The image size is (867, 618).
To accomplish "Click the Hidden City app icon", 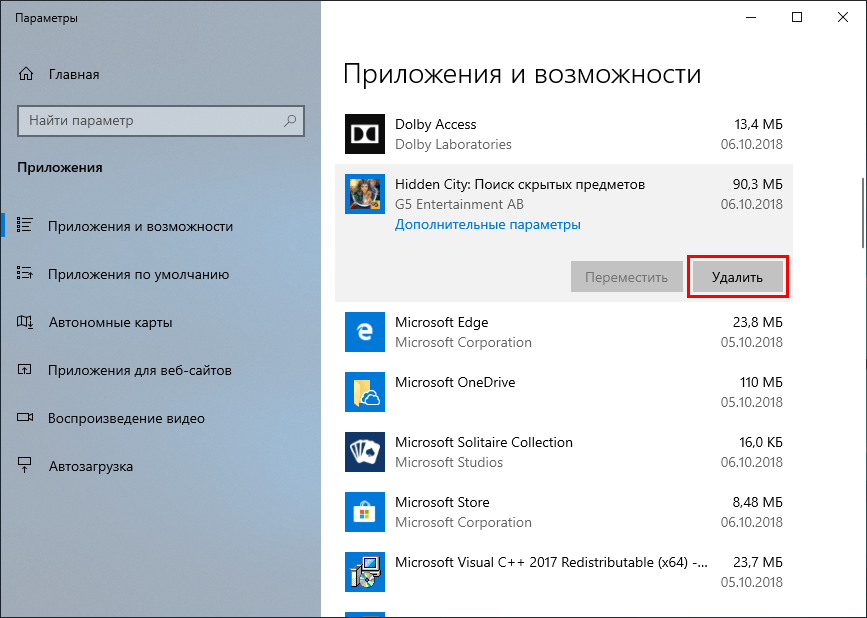I will pos(365,194).
